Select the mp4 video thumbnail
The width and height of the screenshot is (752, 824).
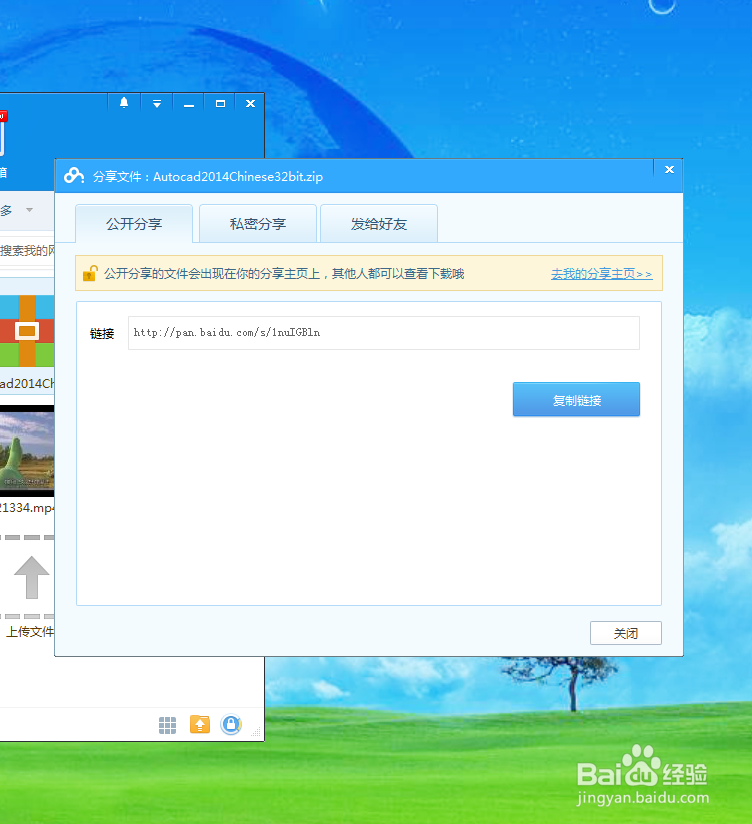click(x=27, y=451)
